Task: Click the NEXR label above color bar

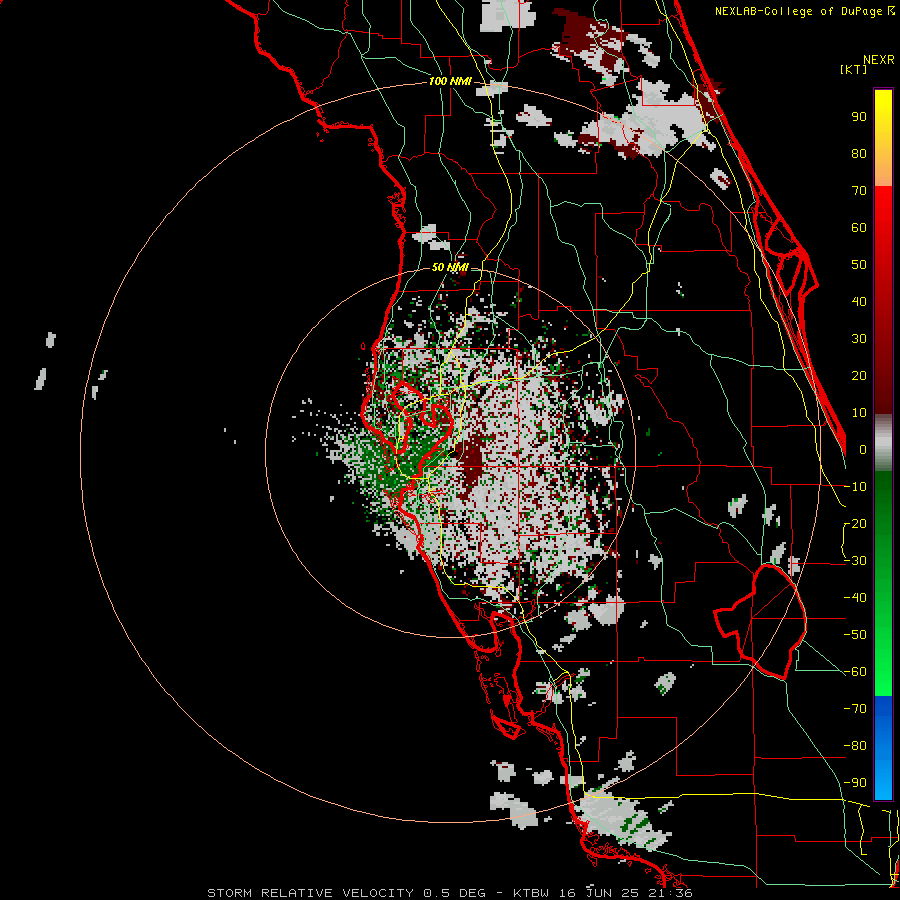Action: [879, 60]
